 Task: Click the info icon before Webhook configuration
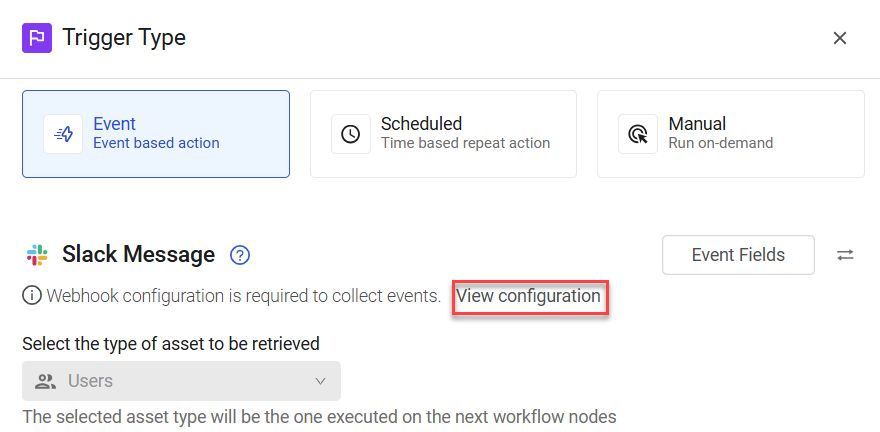31,295
